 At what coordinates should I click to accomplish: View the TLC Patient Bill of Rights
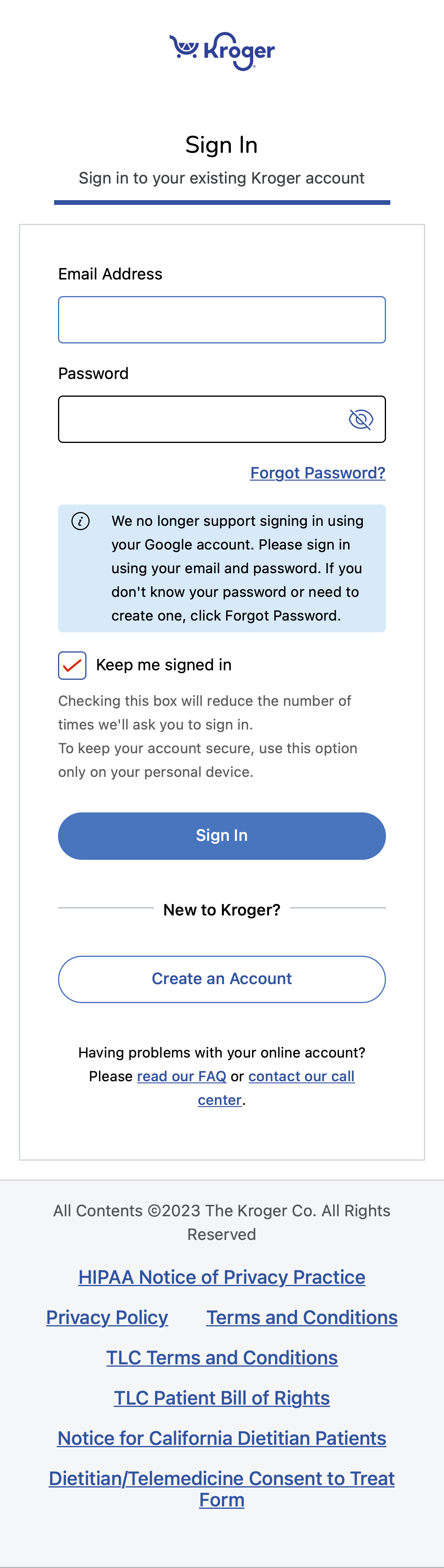click(221, 1397)
